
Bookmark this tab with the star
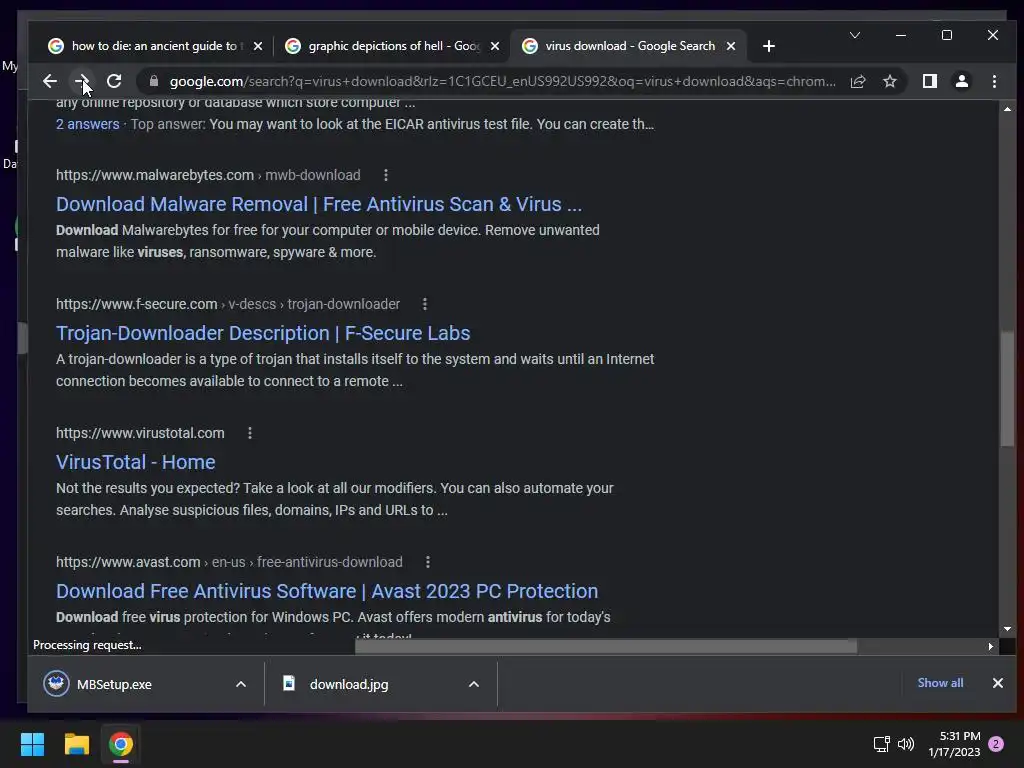click(889, 81)
